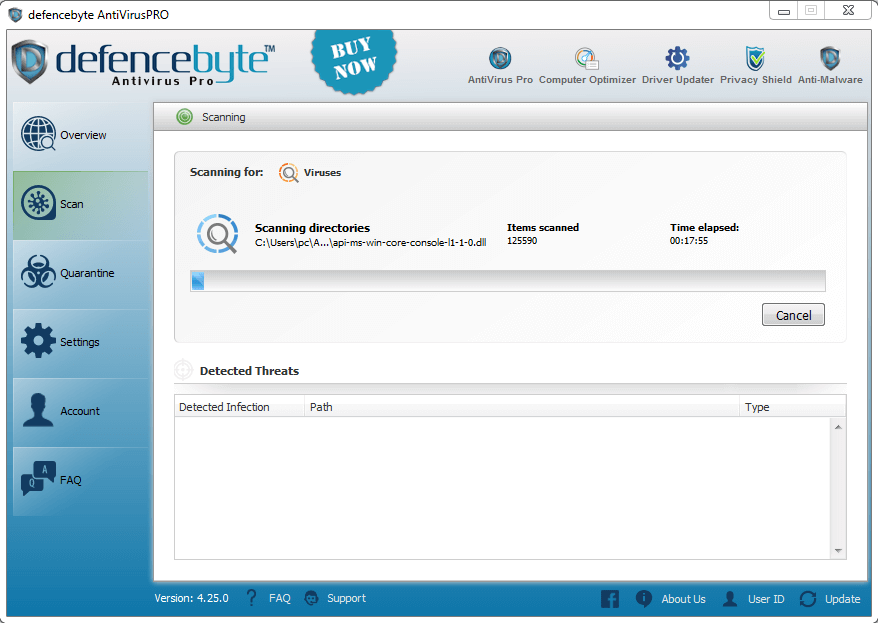Click the Support headset icon

click(x=311, y=598)
